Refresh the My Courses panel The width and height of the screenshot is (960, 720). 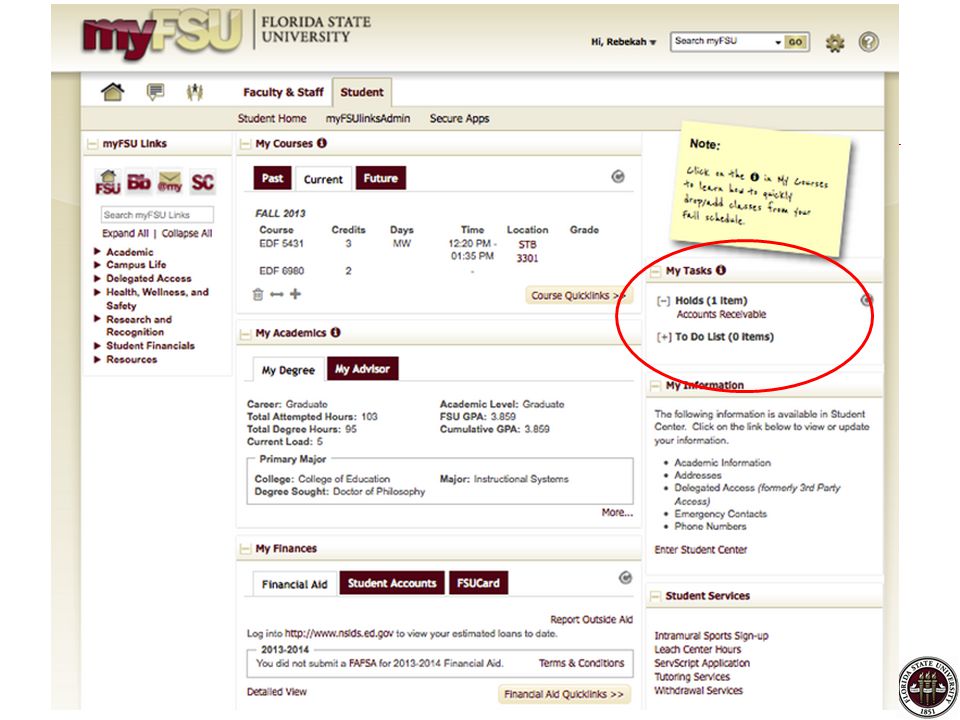(618, 176)
